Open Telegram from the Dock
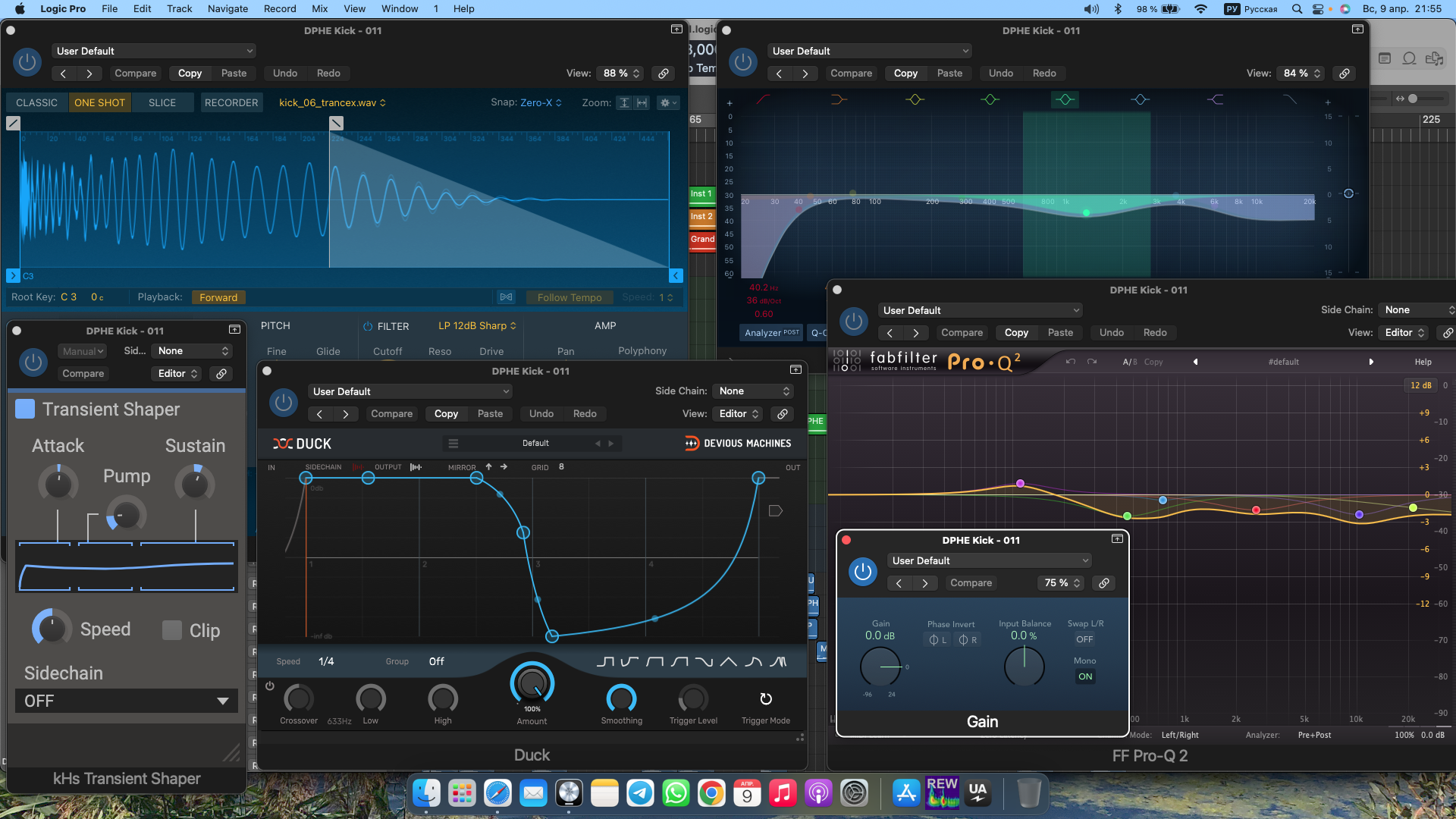This screenshot has height=819, width=1456. (640, 794)
